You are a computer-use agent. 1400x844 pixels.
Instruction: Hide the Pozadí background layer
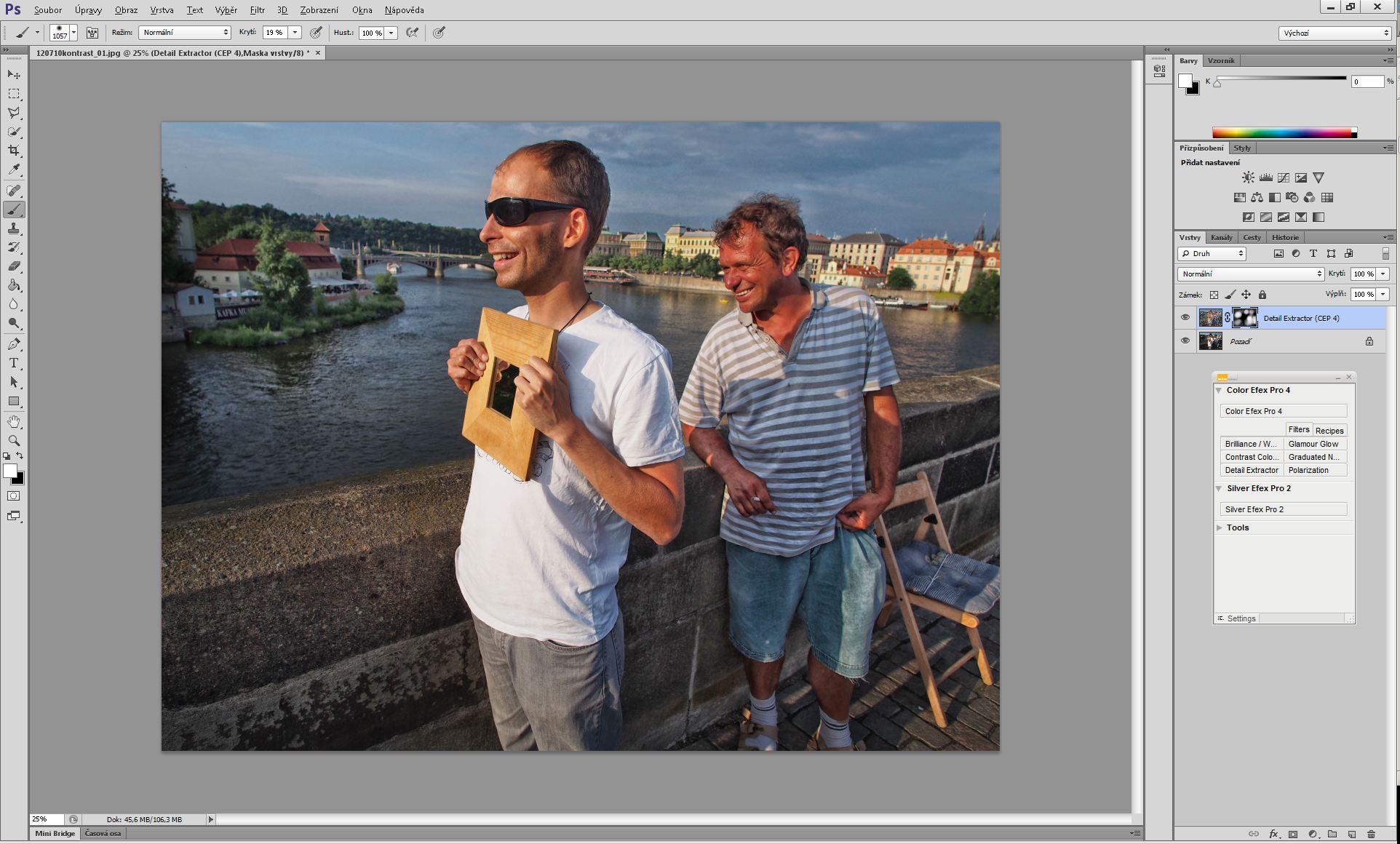[1185, 341]
